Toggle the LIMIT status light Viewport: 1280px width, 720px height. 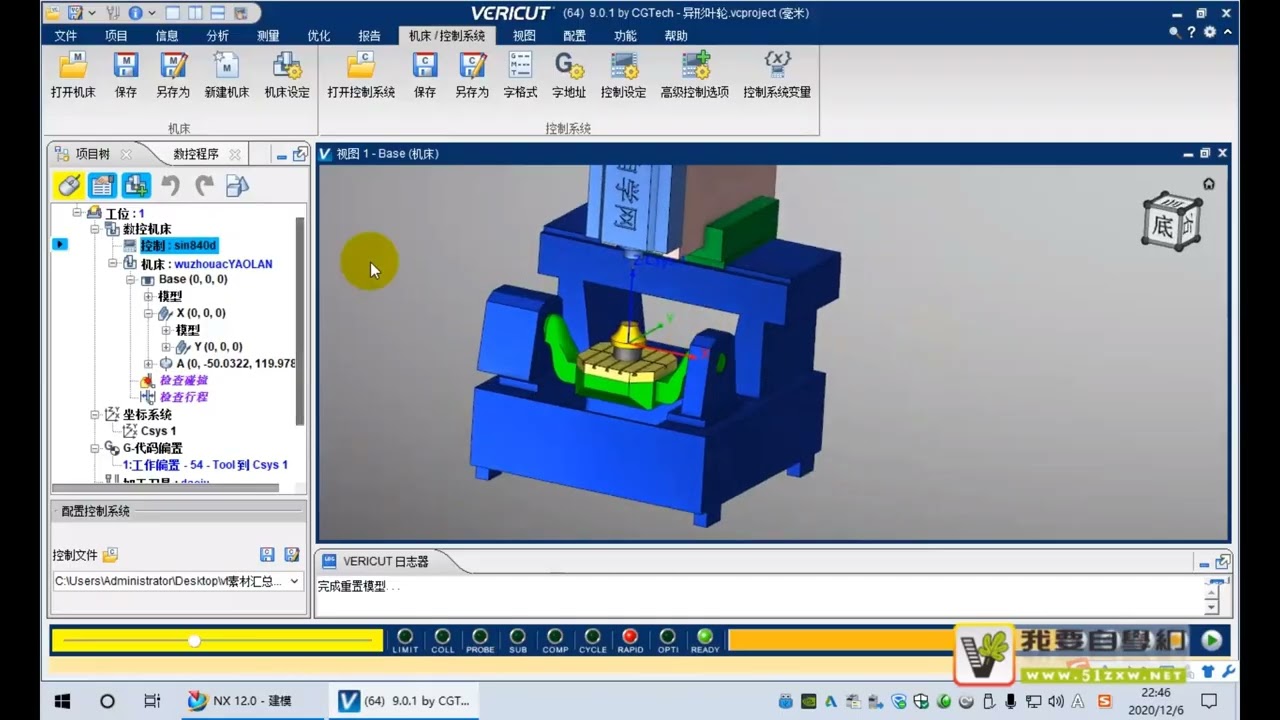point(405,636)
